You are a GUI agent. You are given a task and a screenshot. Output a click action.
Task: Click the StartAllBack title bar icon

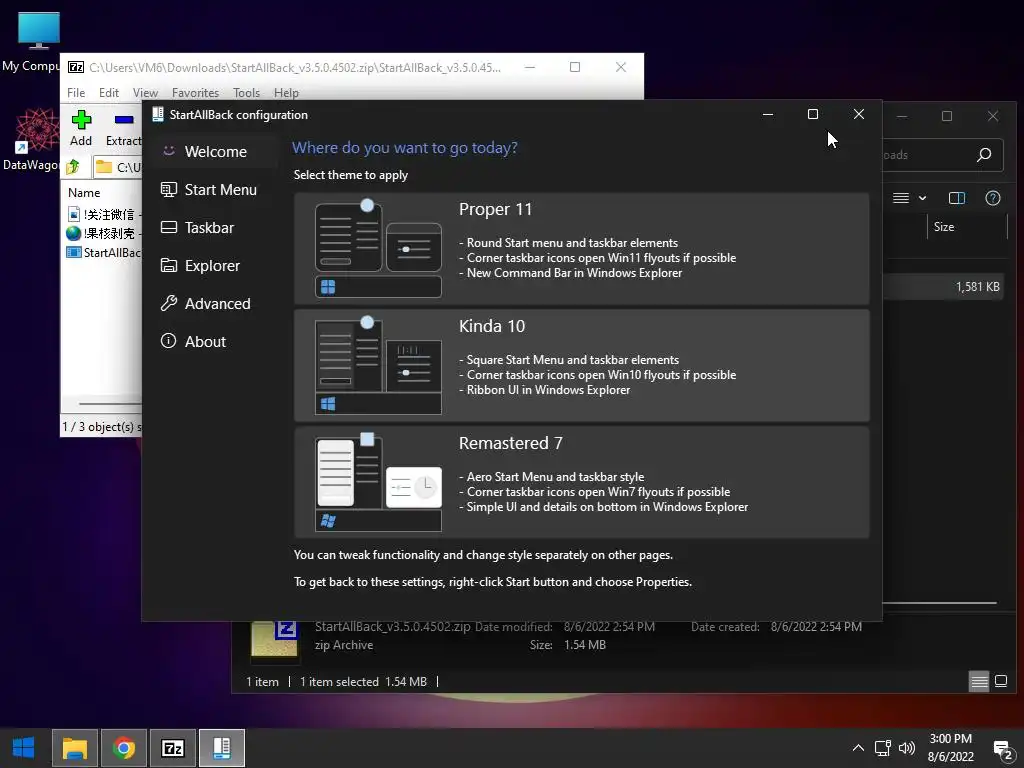[157, 114]
